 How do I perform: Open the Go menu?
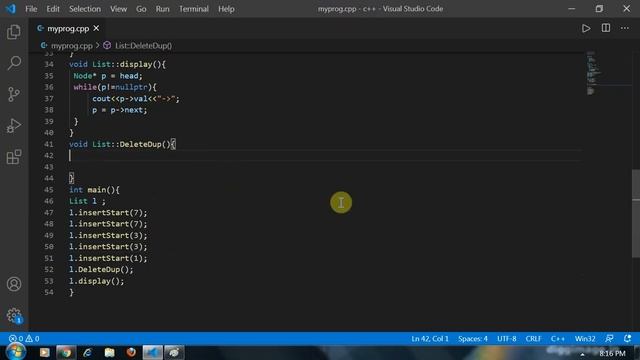[x=141, y=9]
